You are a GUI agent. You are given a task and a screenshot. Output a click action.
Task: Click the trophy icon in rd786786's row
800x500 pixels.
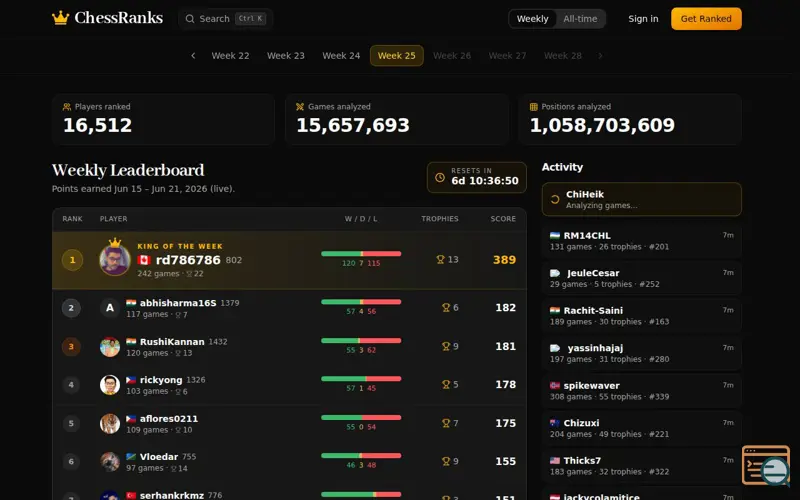coord(440,259)
